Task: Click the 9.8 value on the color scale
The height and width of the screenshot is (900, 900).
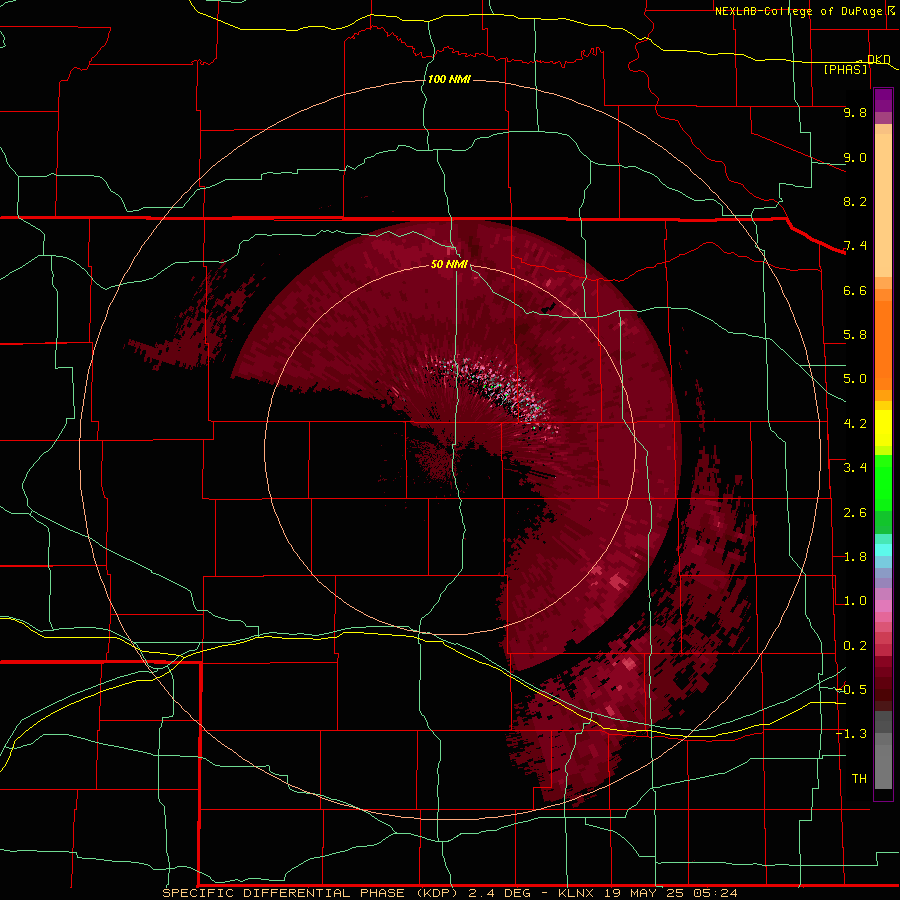Action: (855, 112)
